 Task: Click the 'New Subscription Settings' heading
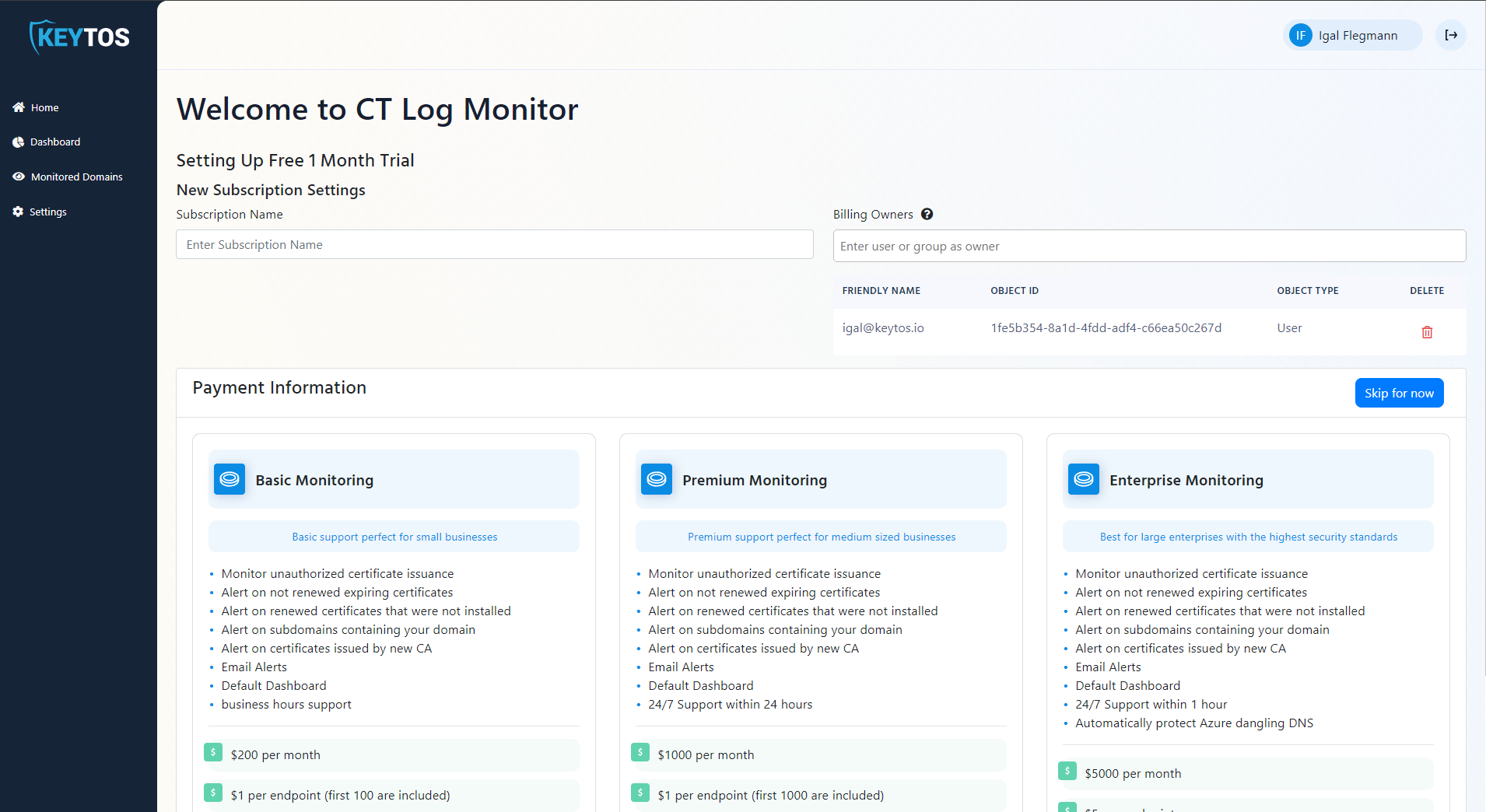coord(271,190)
